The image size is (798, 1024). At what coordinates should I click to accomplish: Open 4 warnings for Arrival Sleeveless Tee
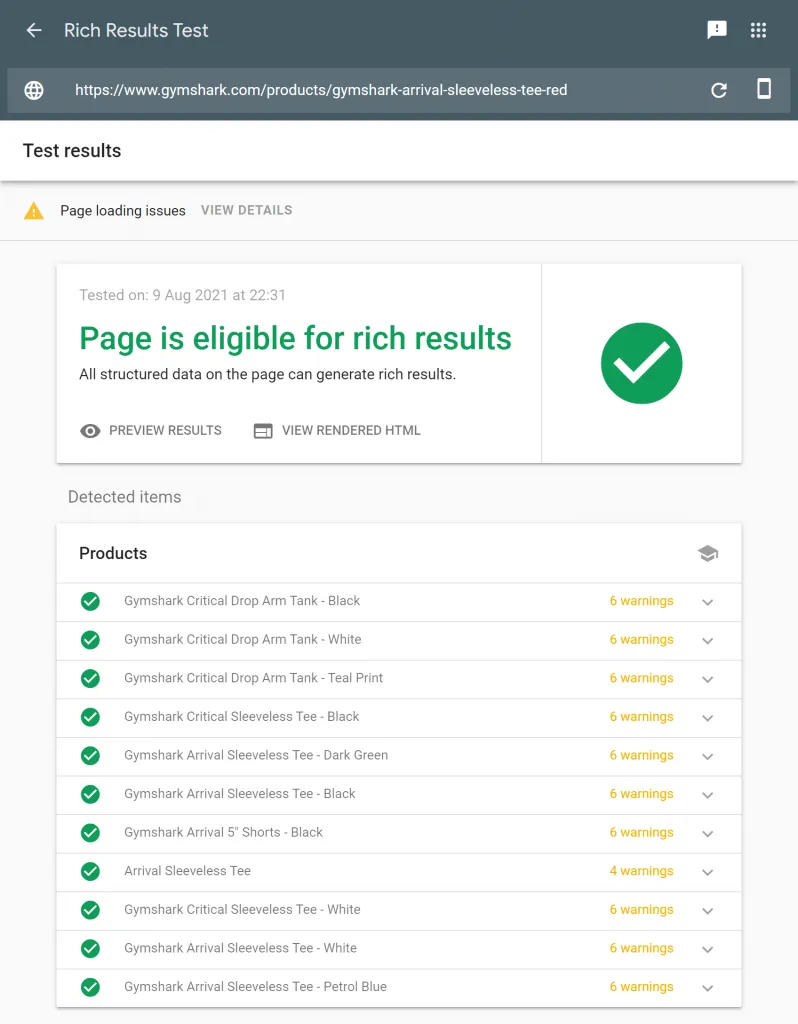point(641,871)
